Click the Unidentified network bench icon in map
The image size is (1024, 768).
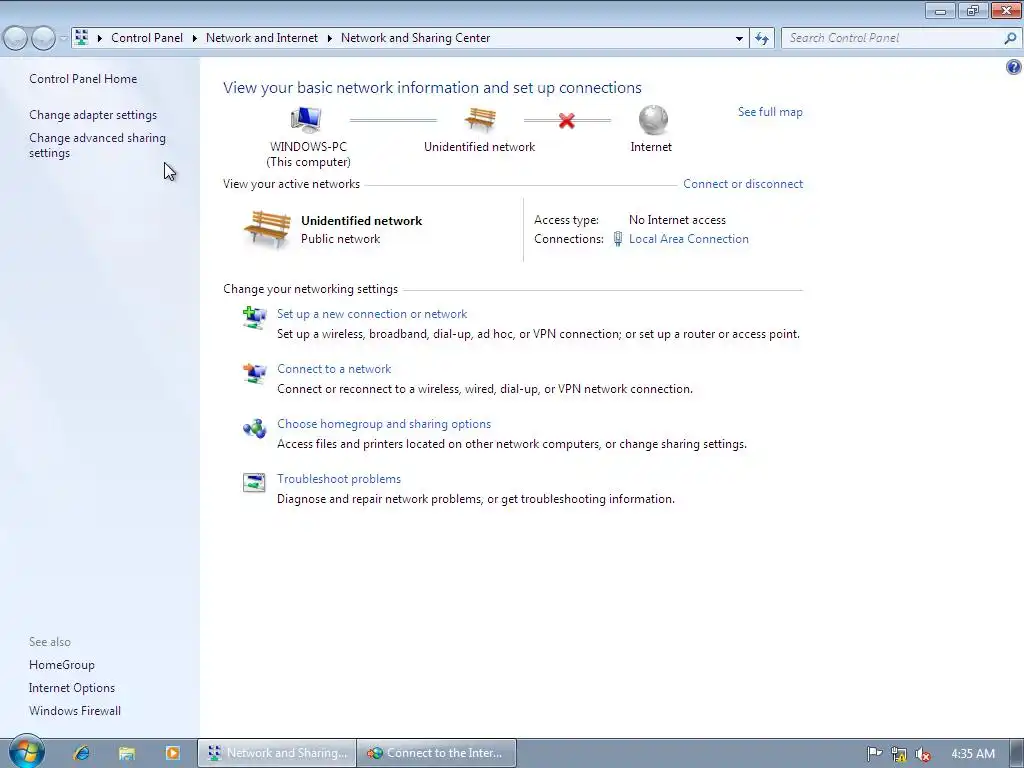coord(480,120)
